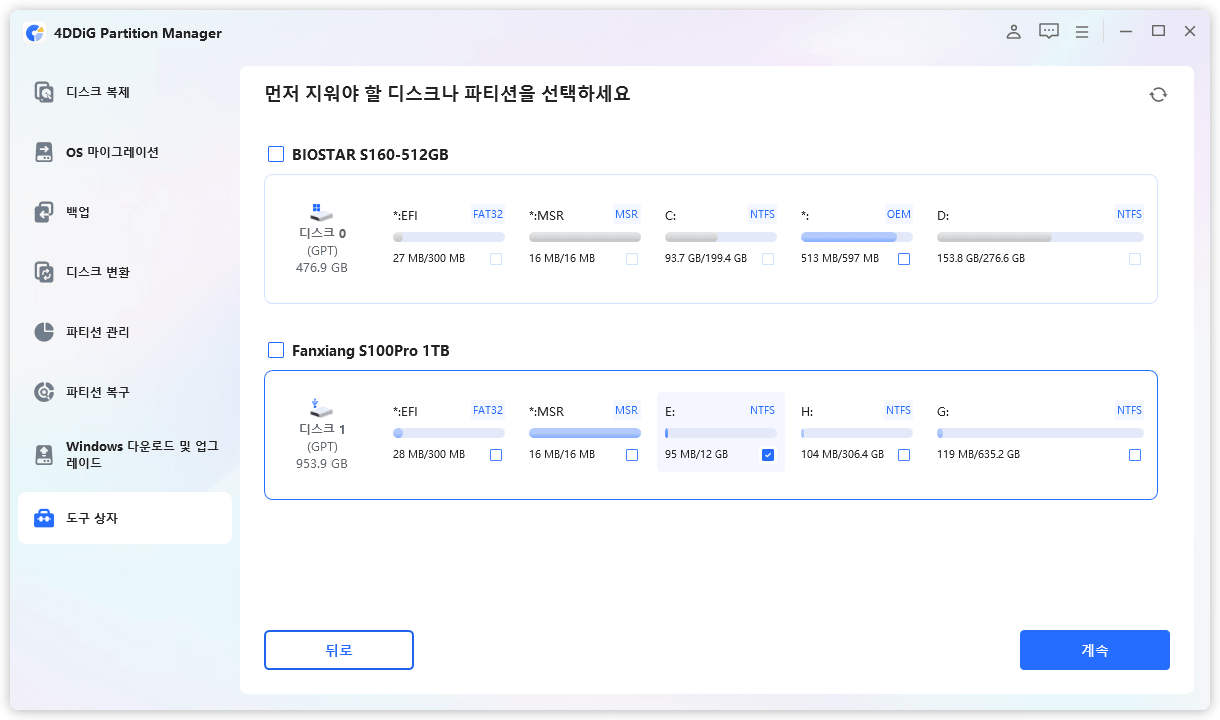The width and height of the screenshot is (1220, 720).
Task: Click the 16 MB/16 MB text on Disk 0
Action: point(562,259)
